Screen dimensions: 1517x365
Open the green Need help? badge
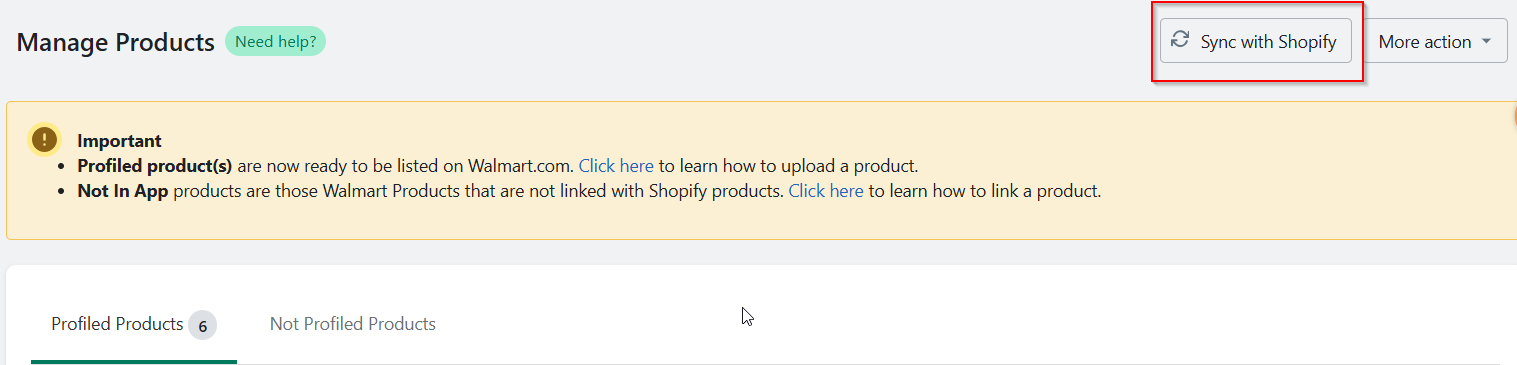tap(275, 42)
